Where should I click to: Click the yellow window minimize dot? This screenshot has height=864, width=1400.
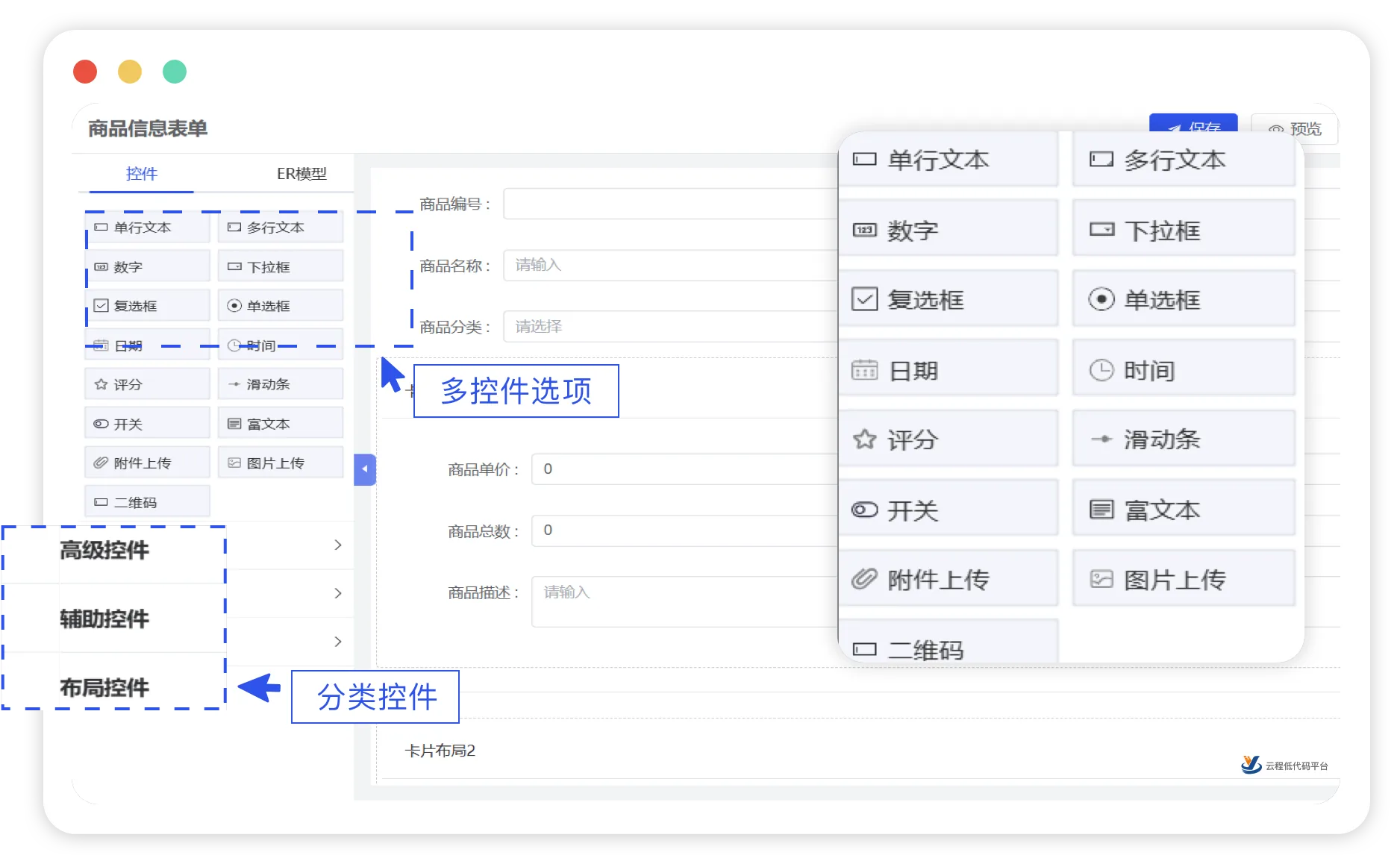(x=130, y=72)
